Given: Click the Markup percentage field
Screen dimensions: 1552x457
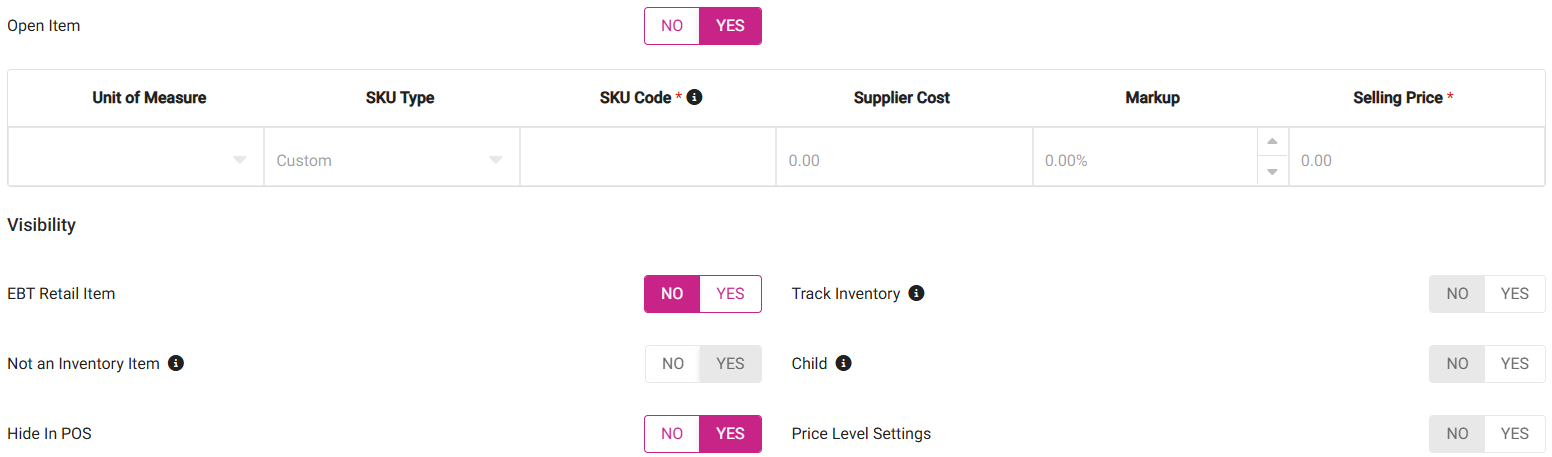Looking at the screenshot, I should (x=1145, y=160).
